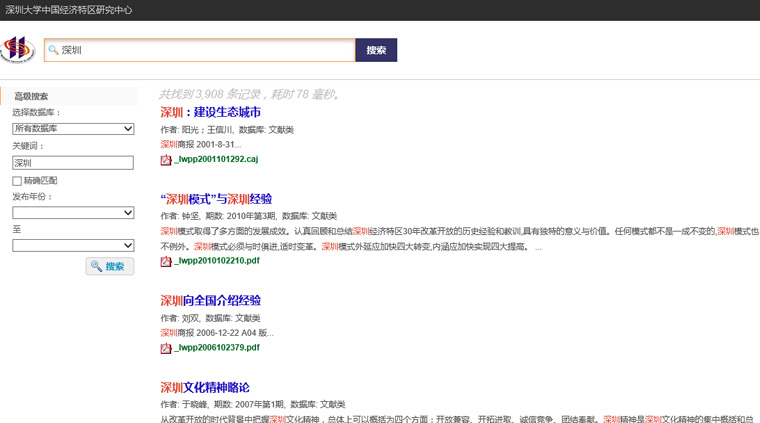Screen dimensions: 760x423
Task: Click PDF icon beside _lwpp2010102210.pdf
Action: [x=166, y=261]
